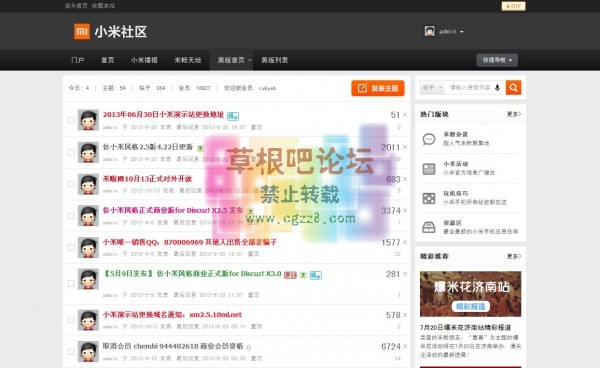Click the 设为首页 link at top
This screenshot has width=600, height=368.
coord(76,6)
